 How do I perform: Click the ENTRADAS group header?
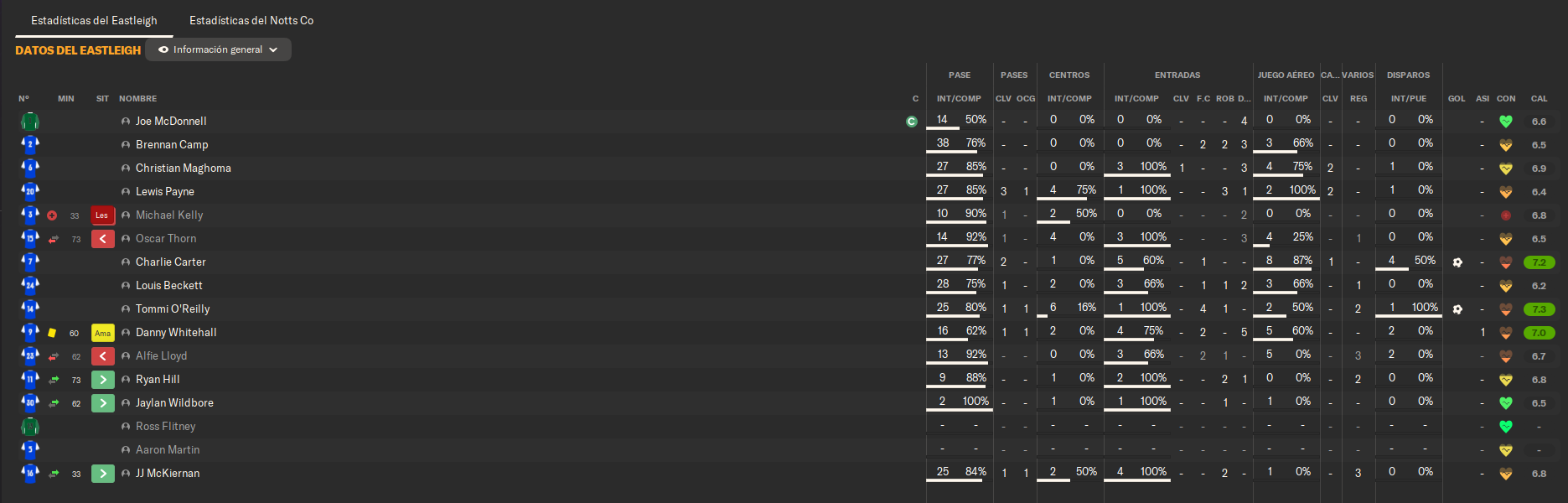tap(1177, 75)
